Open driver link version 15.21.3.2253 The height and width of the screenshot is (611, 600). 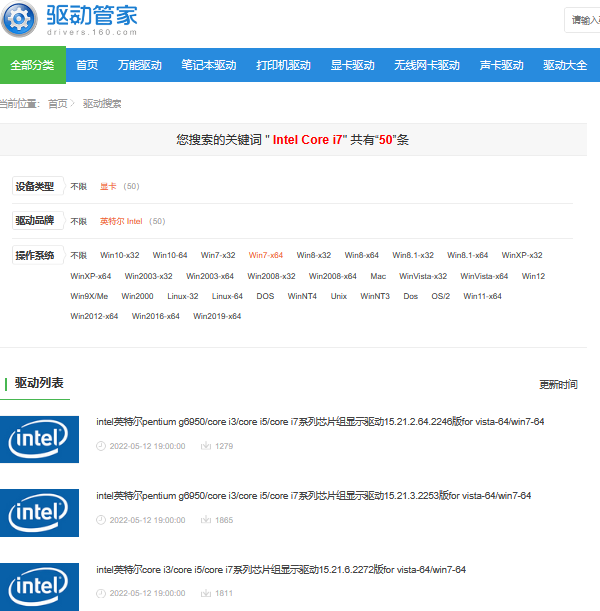pos(314,496)
